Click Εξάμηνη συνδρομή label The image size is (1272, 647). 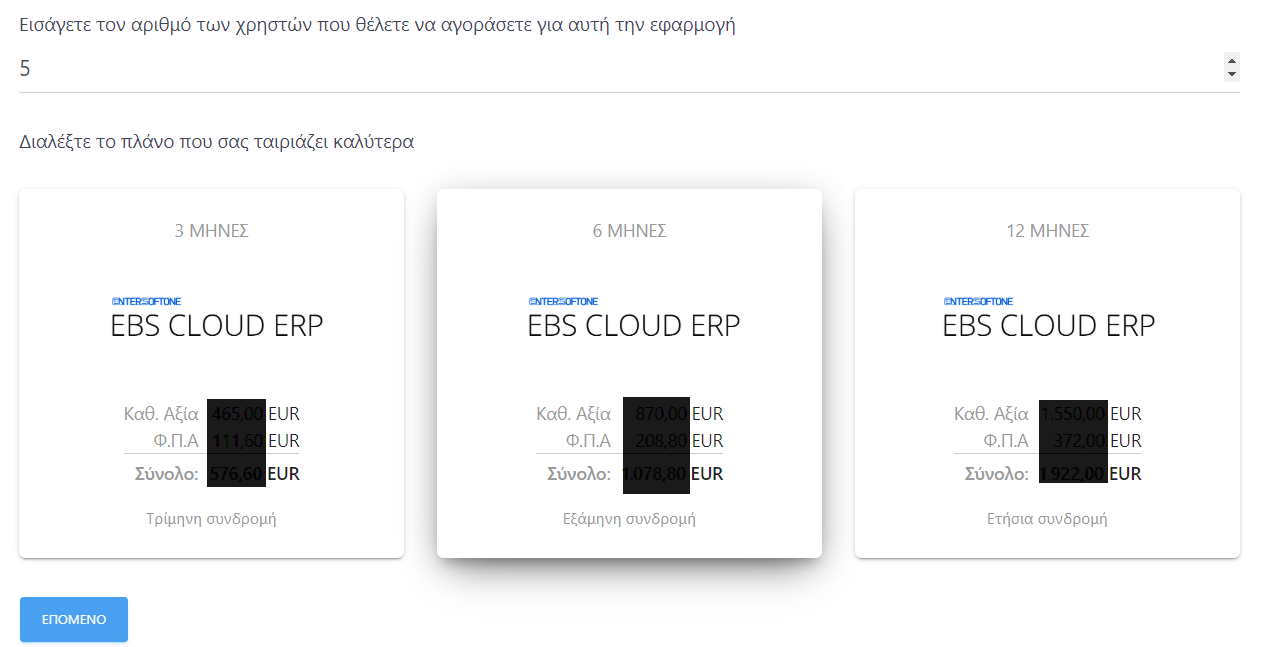(x=629, y=519)
